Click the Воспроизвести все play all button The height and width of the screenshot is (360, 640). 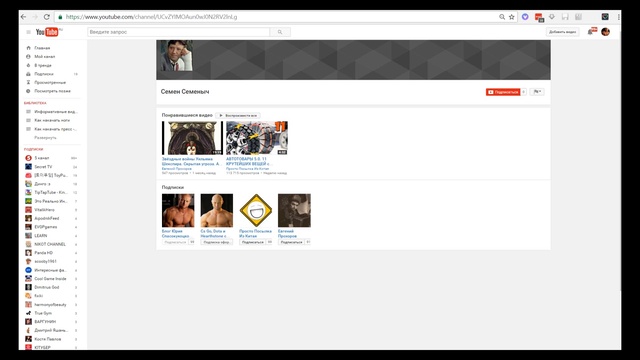(x=238, y=116)
